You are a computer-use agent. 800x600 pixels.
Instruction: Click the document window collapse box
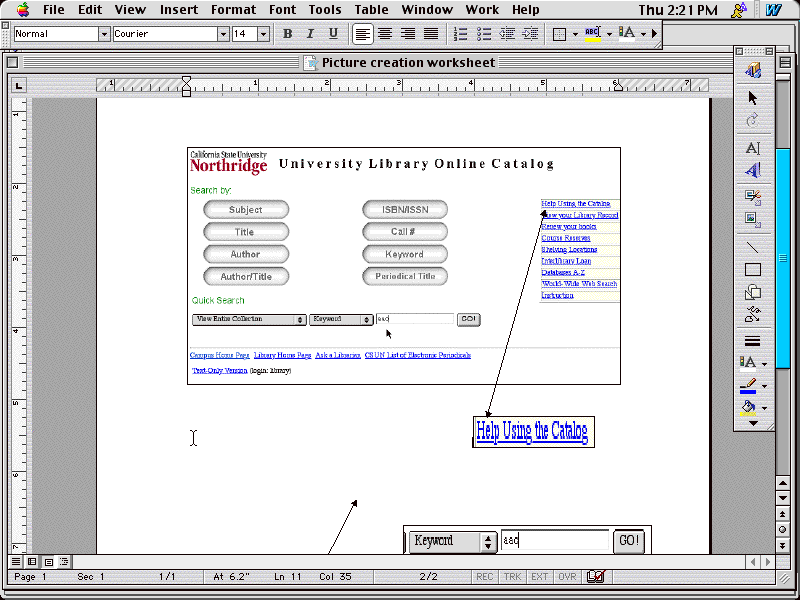point(785,62)
